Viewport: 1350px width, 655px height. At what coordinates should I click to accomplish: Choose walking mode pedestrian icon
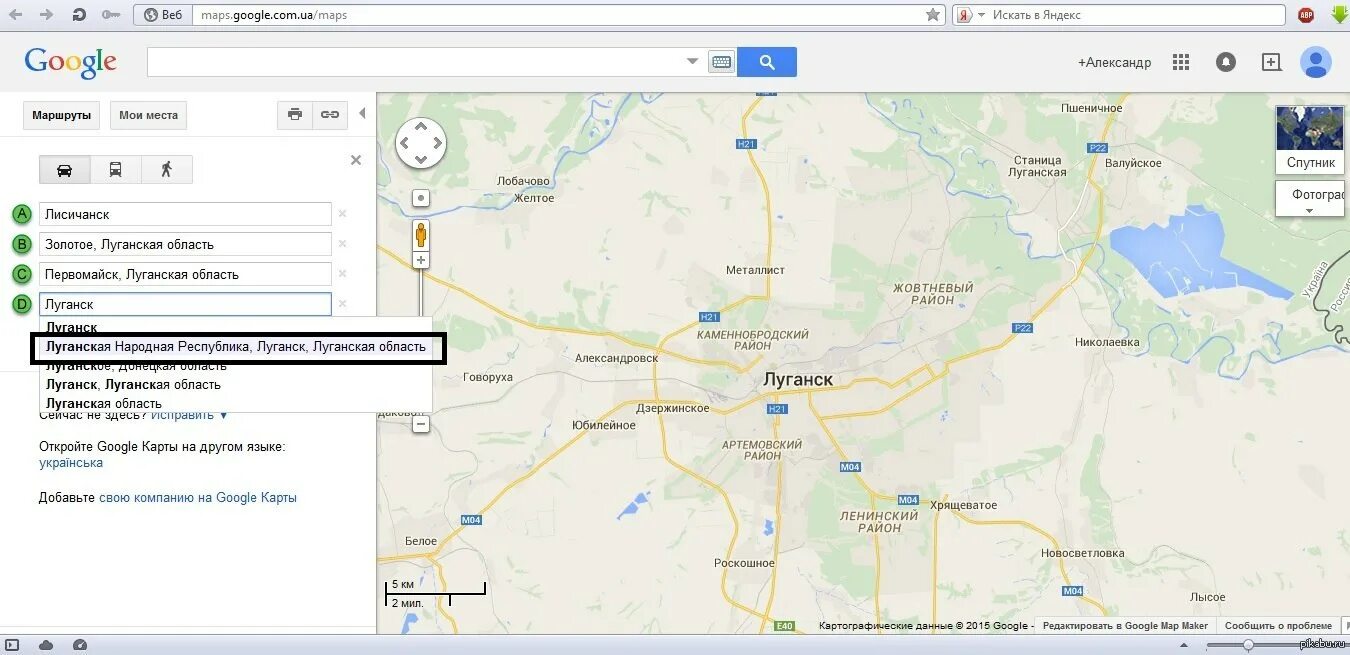click(x=167, y=170)
